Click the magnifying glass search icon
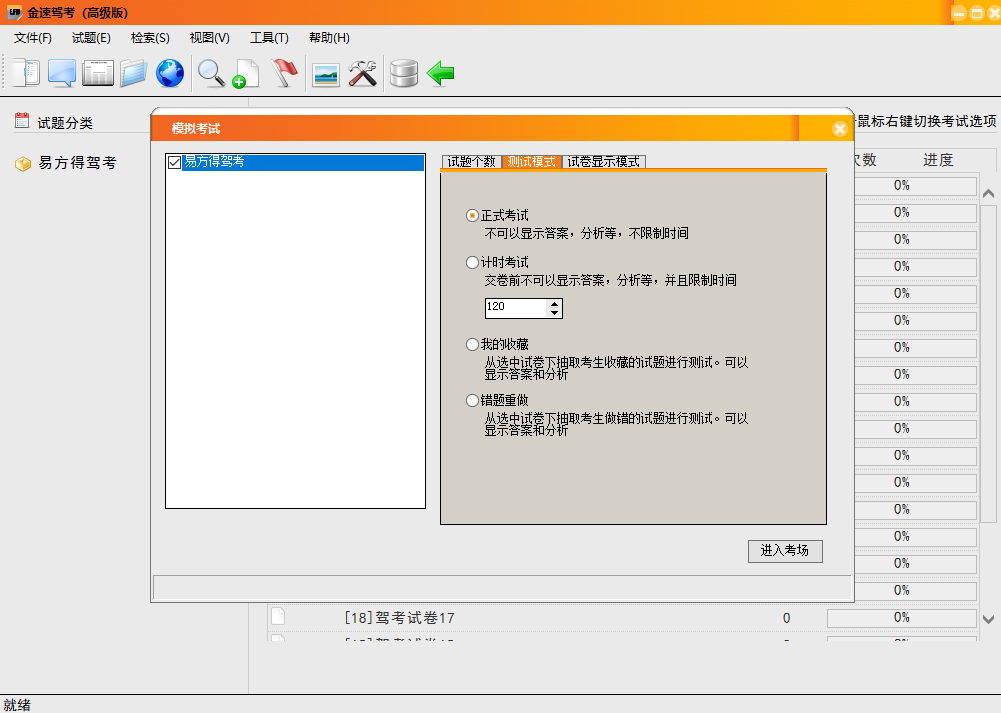This screenshot has width=1001, height=713. [211, 73]
